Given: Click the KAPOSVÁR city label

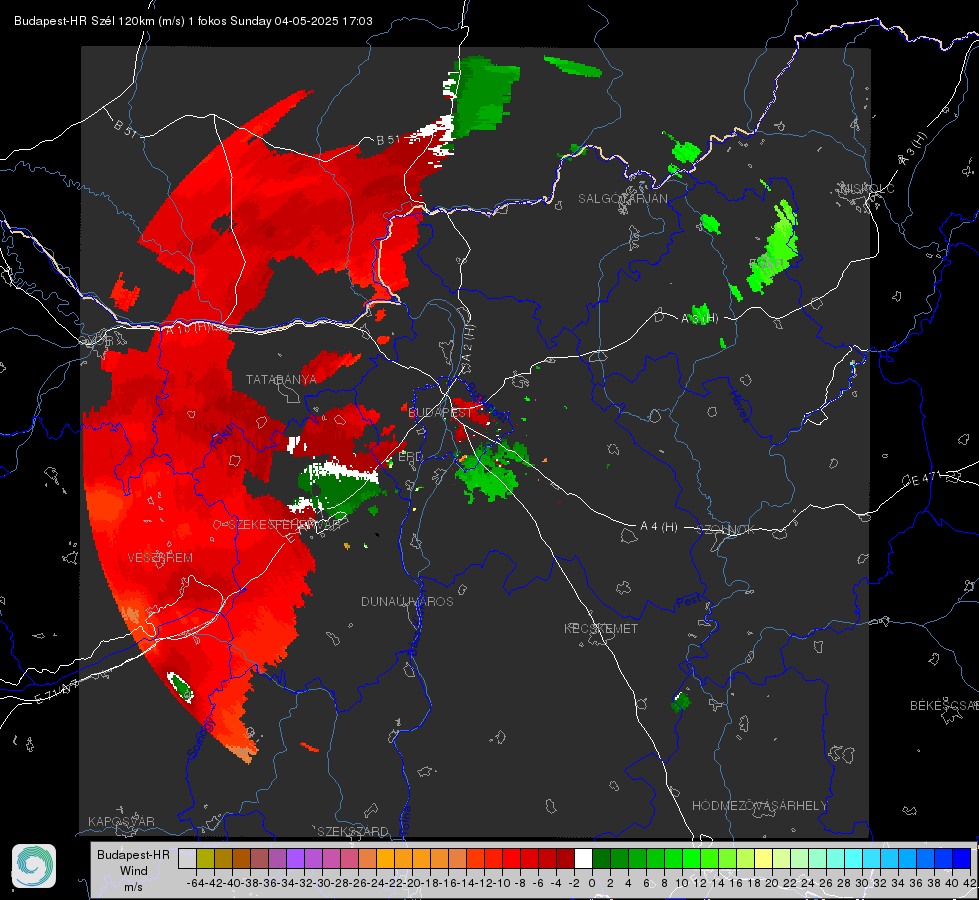Looking at the screenshot, I should click(x=121, y=821).
